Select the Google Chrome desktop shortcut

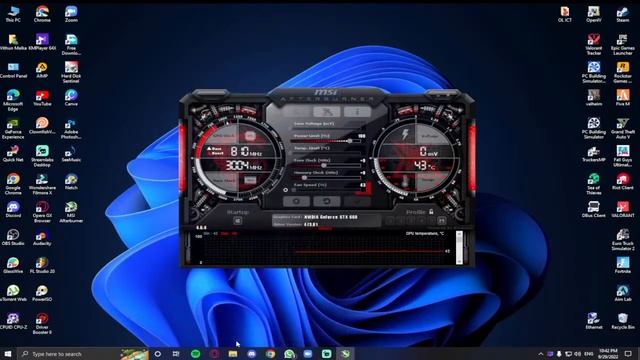tap(13, 184)
